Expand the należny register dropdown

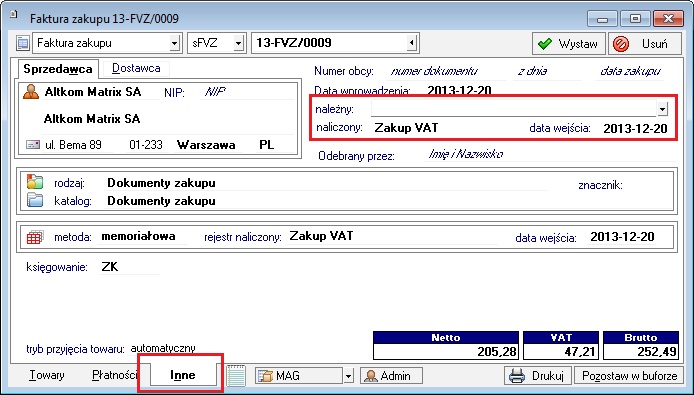tap(662, 108)
